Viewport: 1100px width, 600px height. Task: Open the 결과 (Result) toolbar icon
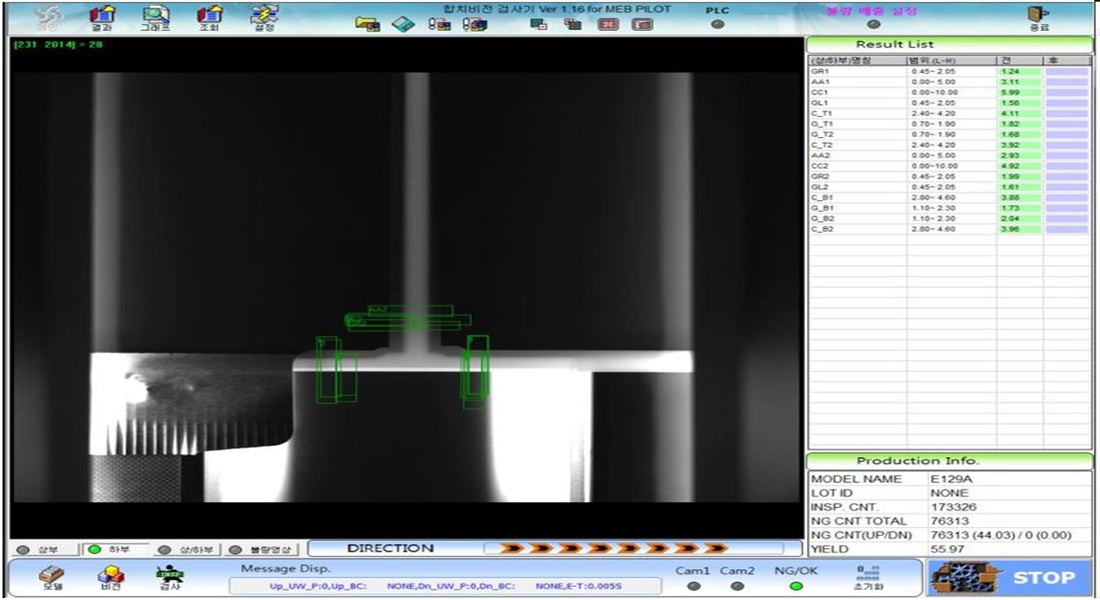pos(101,16)
